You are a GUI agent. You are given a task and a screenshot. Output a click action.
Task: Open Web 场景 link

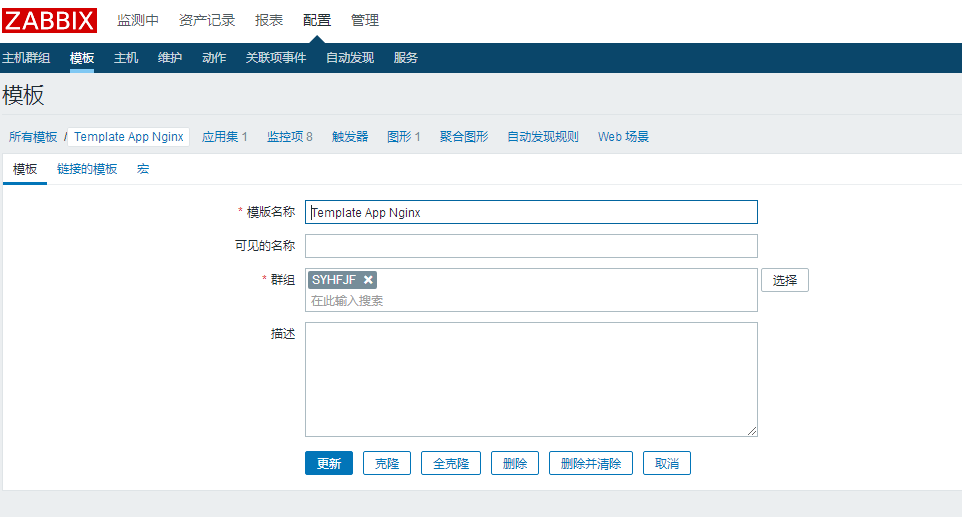pos(623,137)
